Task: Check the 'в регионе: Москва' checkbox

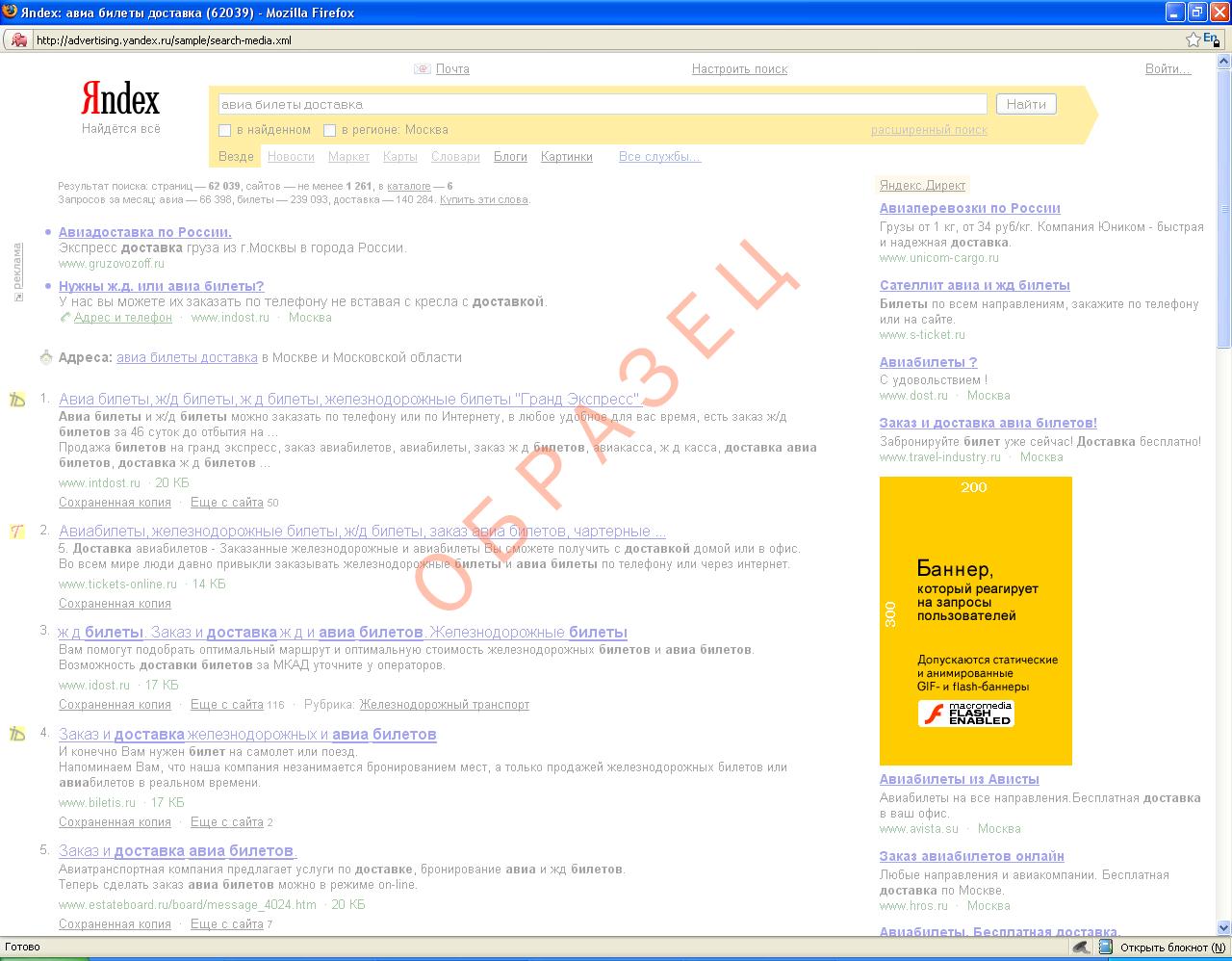Action: click(x=329, y=130)
